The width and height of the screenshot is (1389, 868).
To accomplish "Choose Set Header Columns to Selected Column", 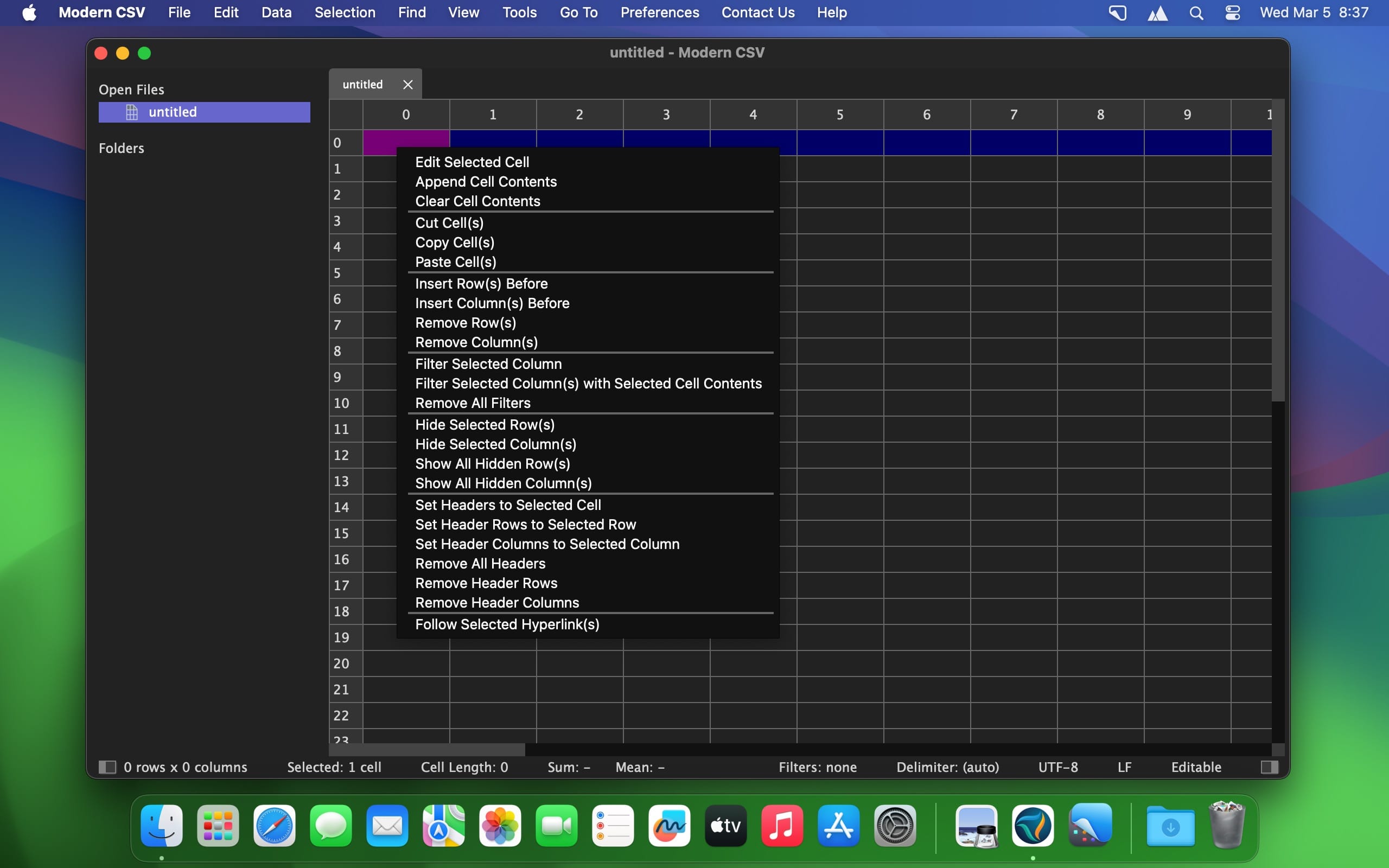I will 547,544.
